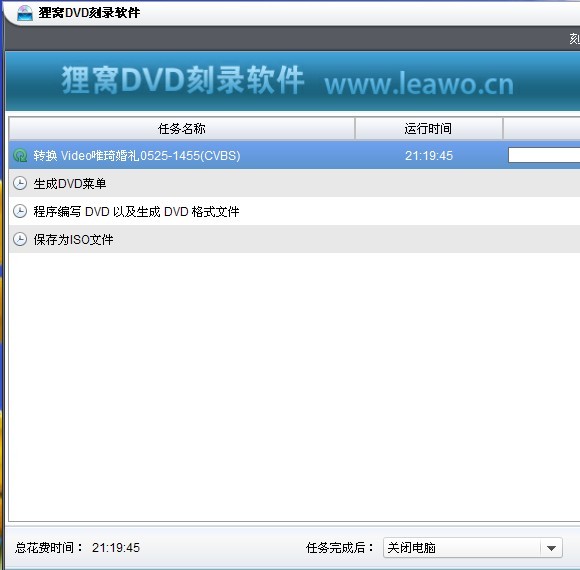Select the 转换 Video唯琦婚礼0525-1455(CVBS) row
580x570 pixels.
(294, 155)
